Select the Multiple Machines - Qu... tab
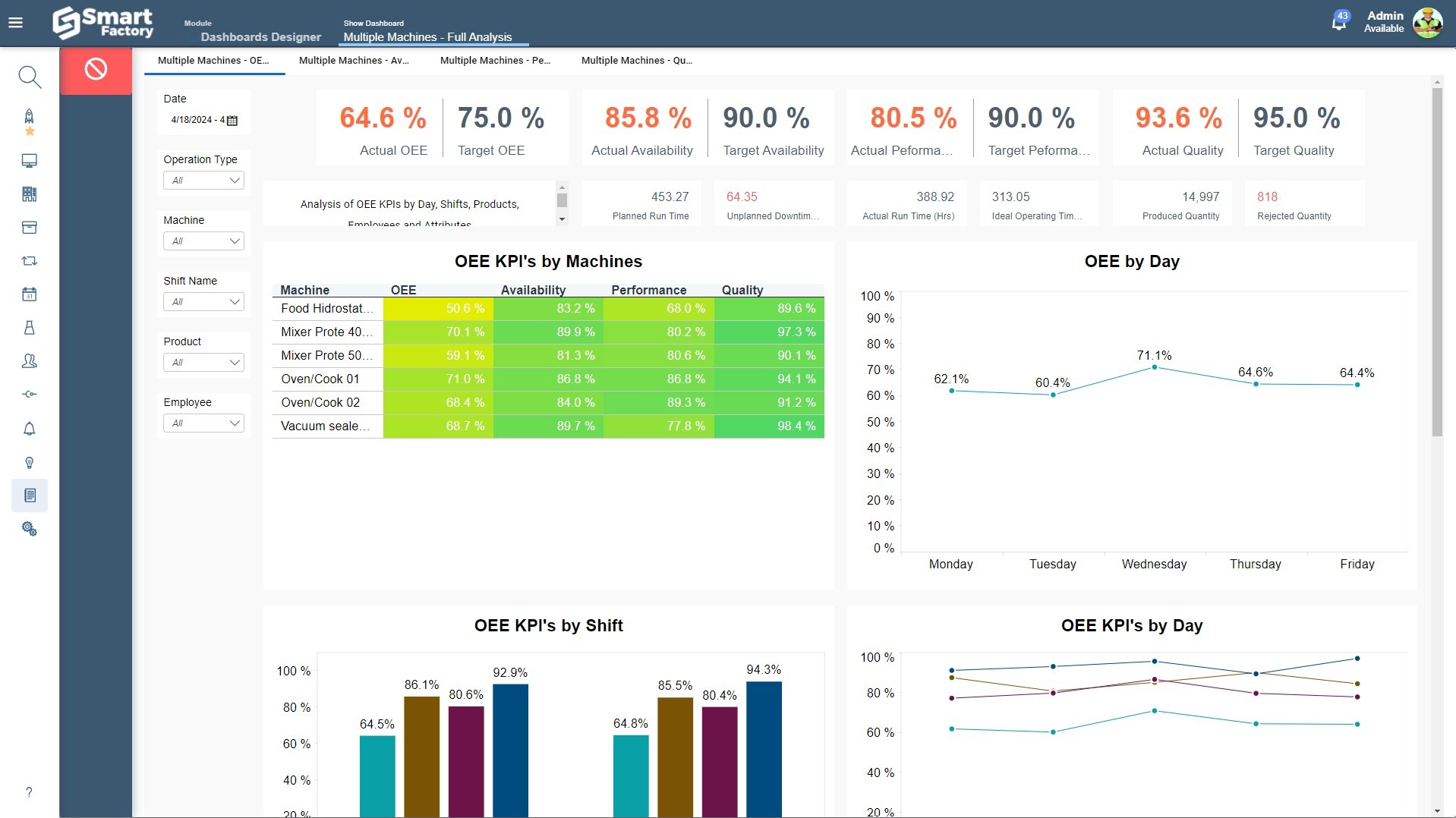Viewport: 1456px width, 818px height. (x=636, y=61)
